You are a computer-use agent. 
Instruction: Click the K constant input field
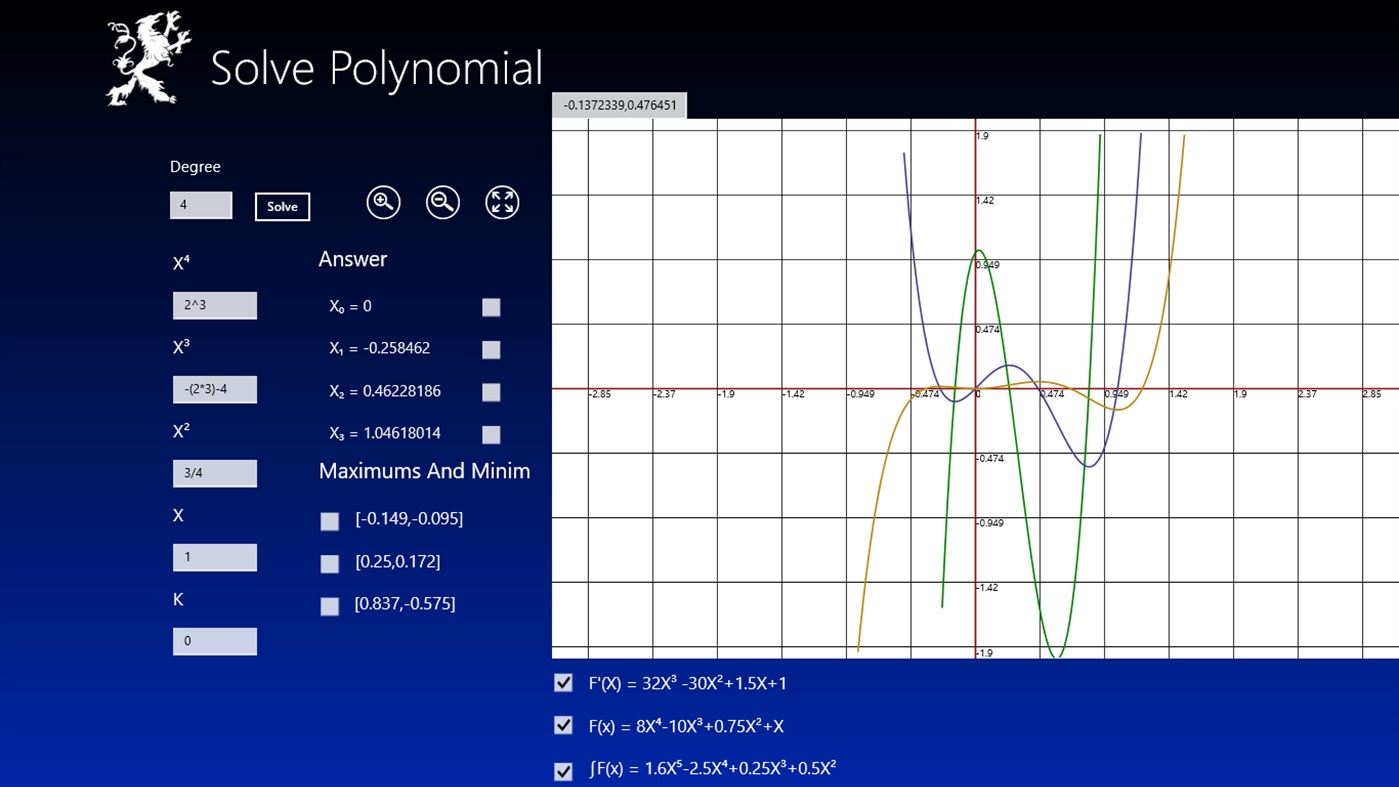coord(214,641)
